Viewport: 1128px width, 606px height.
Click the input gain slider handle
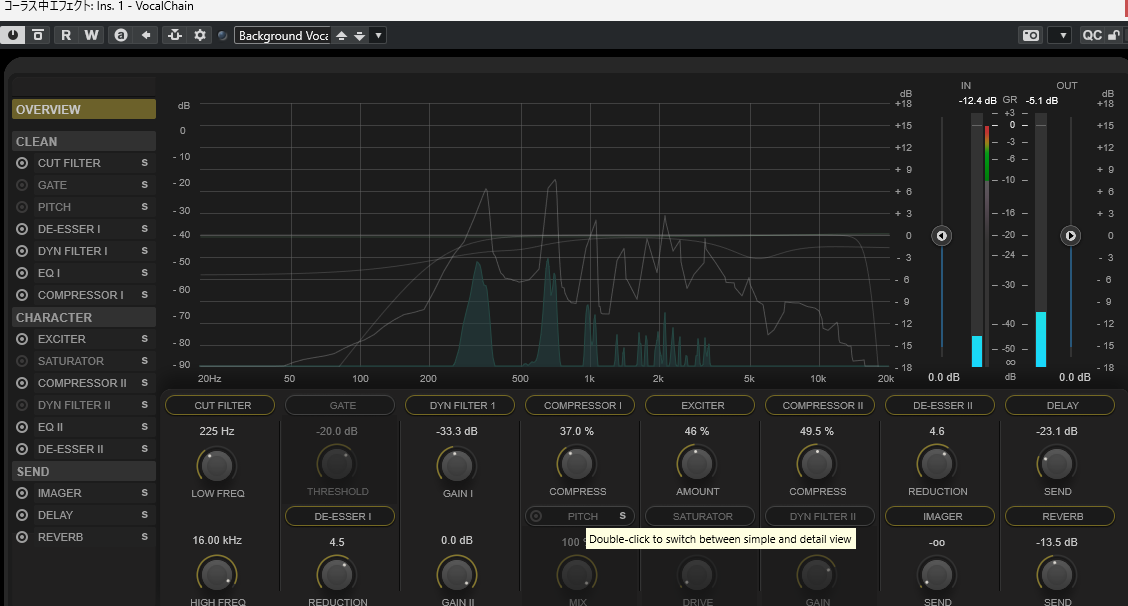click(x=942, y=235)
